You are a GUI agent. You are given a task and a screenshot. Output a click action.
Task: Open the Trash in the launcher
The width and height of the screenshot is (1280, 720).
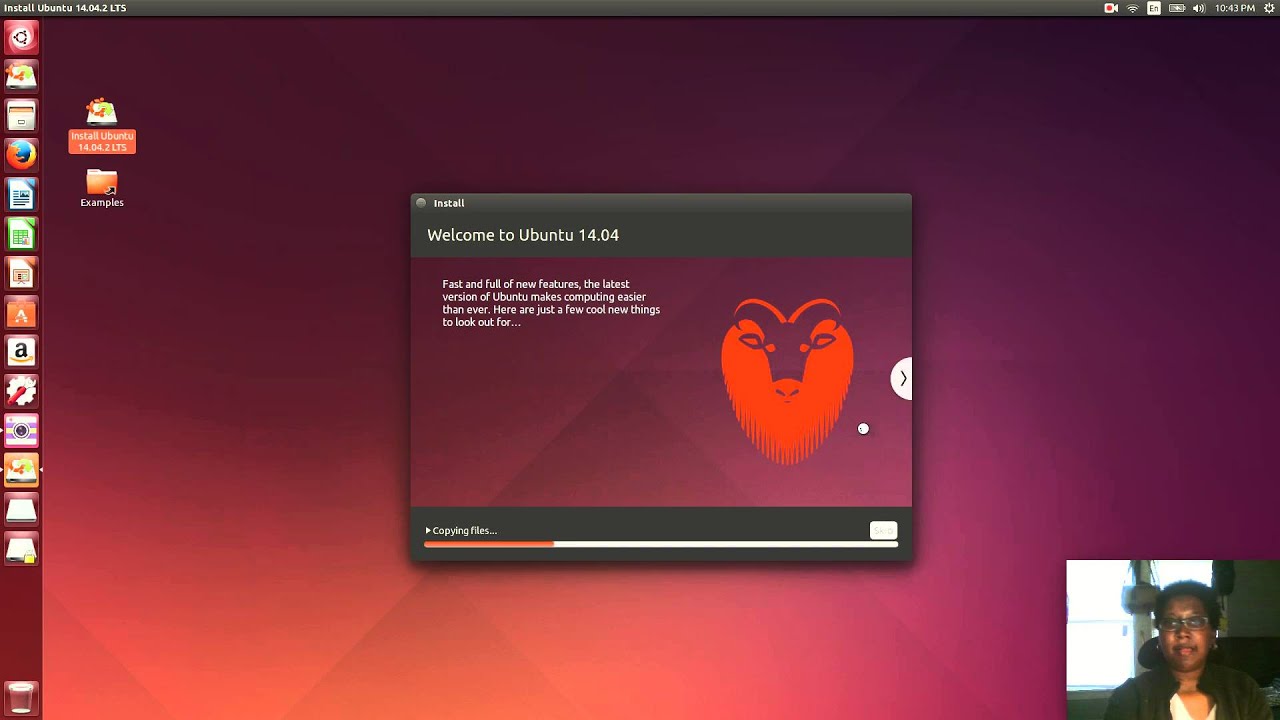tap(21, 698)
